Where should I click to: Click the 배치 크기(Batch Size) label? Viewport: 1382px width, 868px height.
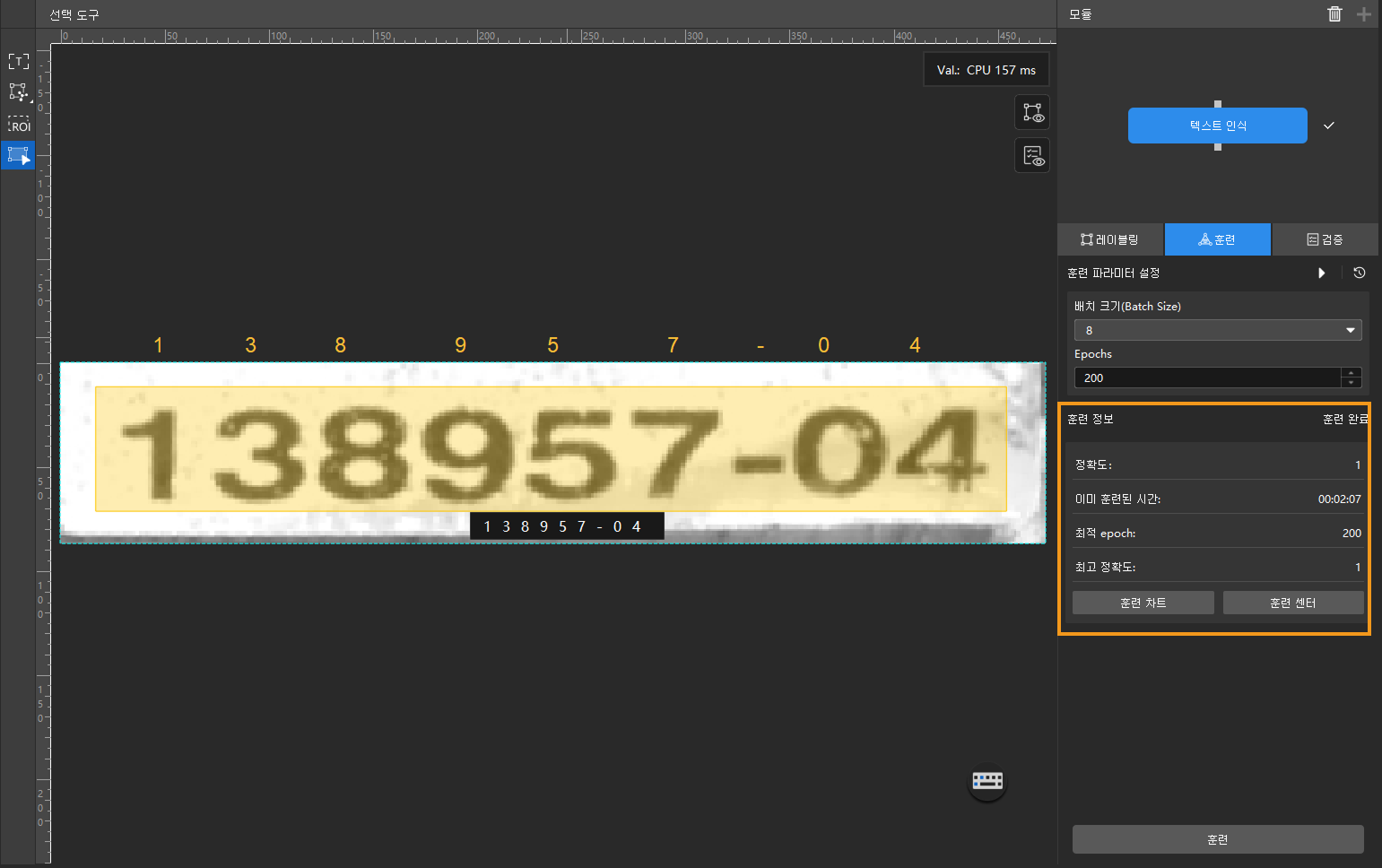[1127, 306]
